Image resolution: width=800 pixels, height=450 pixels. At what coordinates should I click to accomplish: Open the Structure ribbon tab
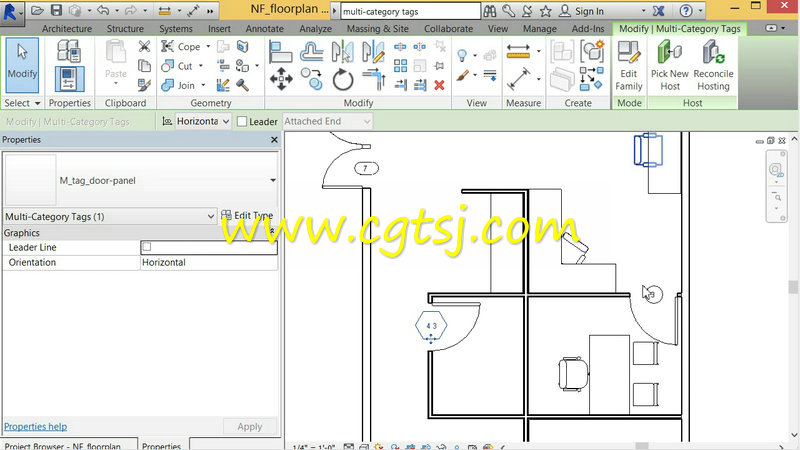pyautogui.click(x=125, y=29)
